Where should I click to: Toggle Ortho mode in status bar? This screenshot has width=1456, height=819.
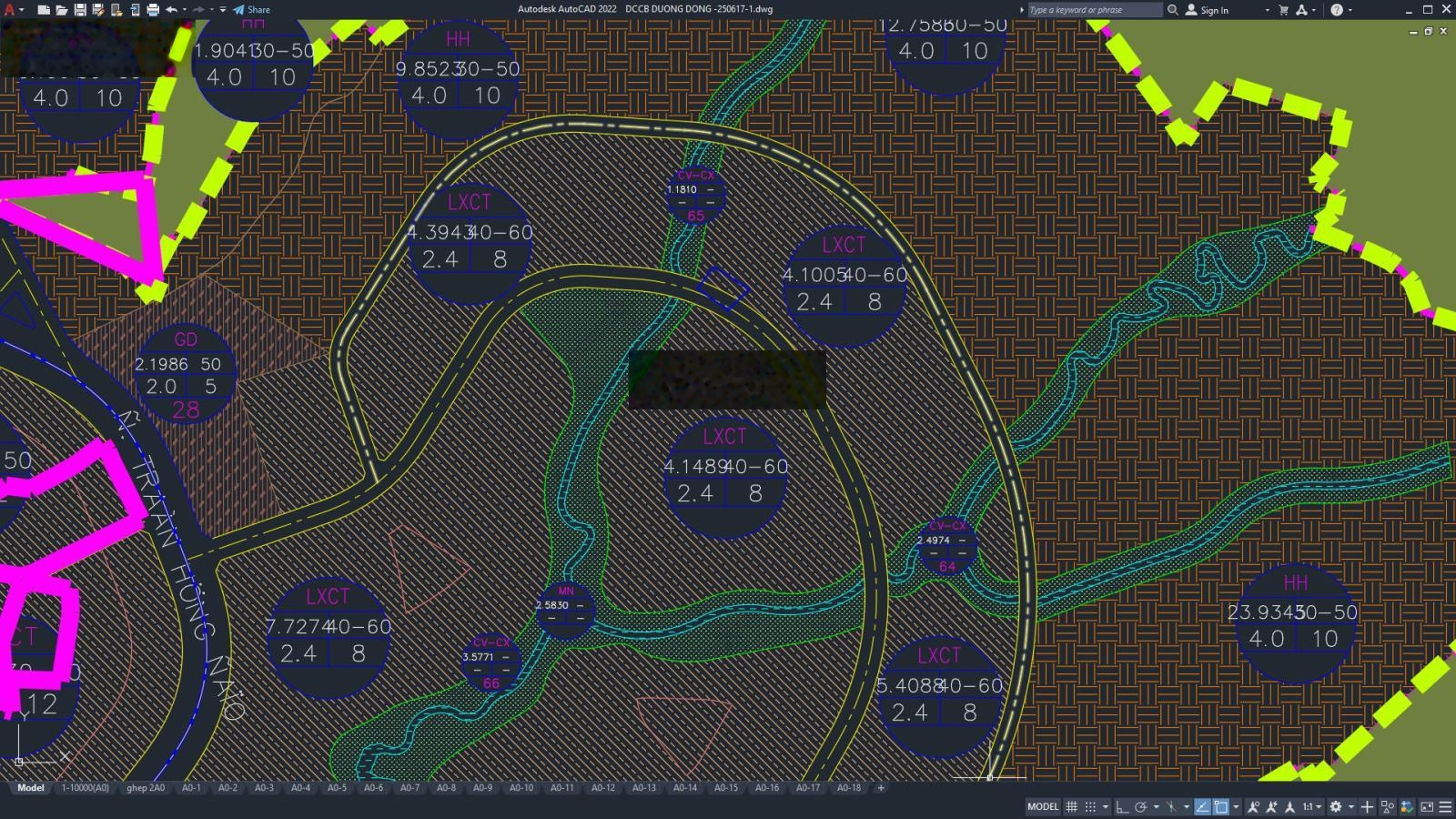[x=1122, y=807]
